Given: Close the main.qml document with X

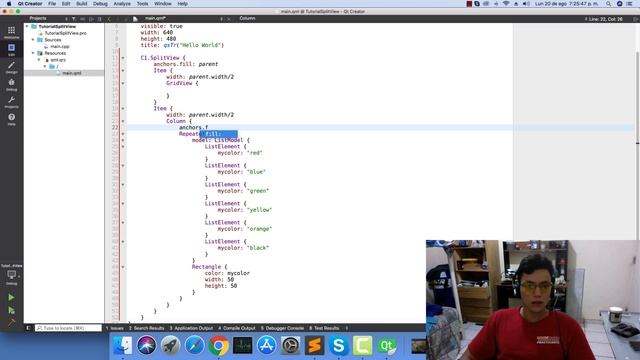Looking at the screenshot, I should pos(229,19).
